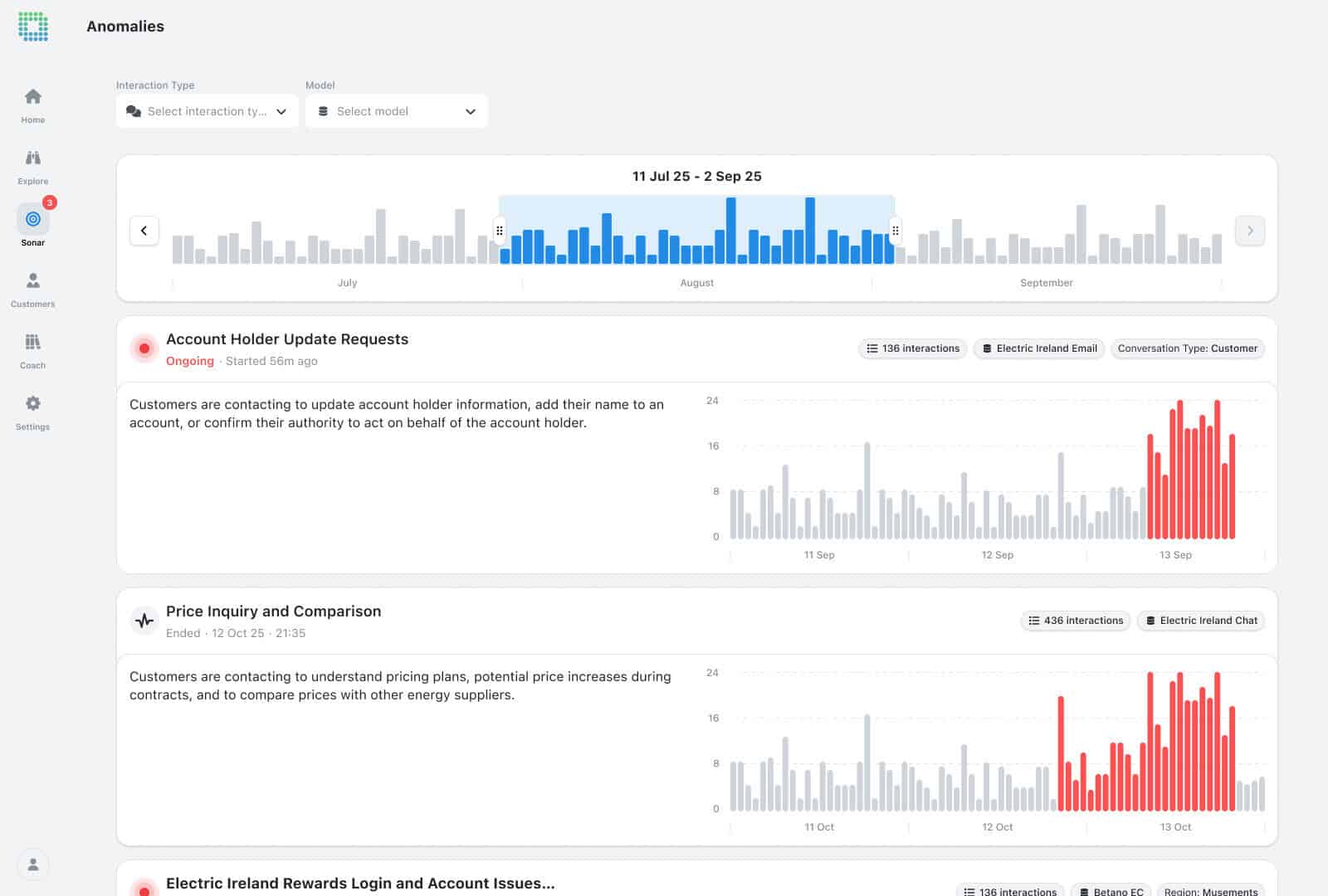Click the Account Holder Update Requests title
Viewport: 1328px width, 896px height.
point(286,338)
